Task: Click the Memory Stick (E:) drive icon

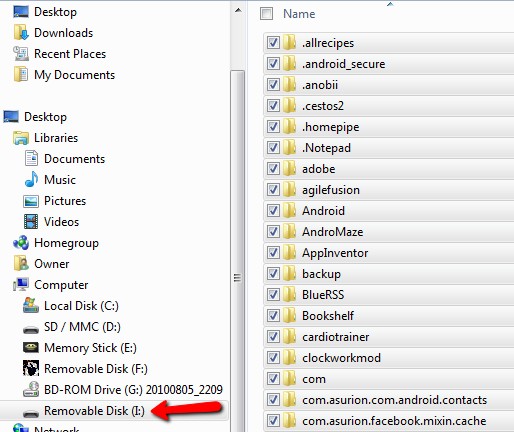Action: [x=31, y=348]
